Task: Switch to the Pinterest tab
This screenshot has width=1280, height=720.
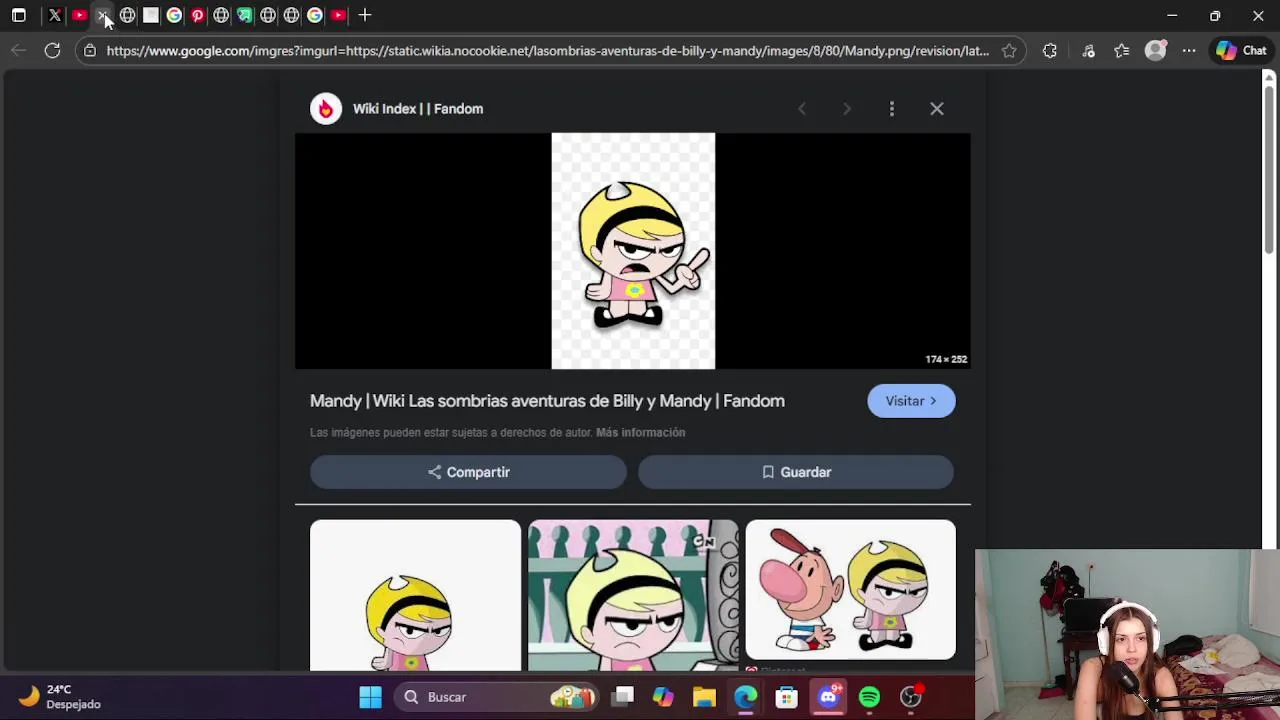Action: click(198, 15)
